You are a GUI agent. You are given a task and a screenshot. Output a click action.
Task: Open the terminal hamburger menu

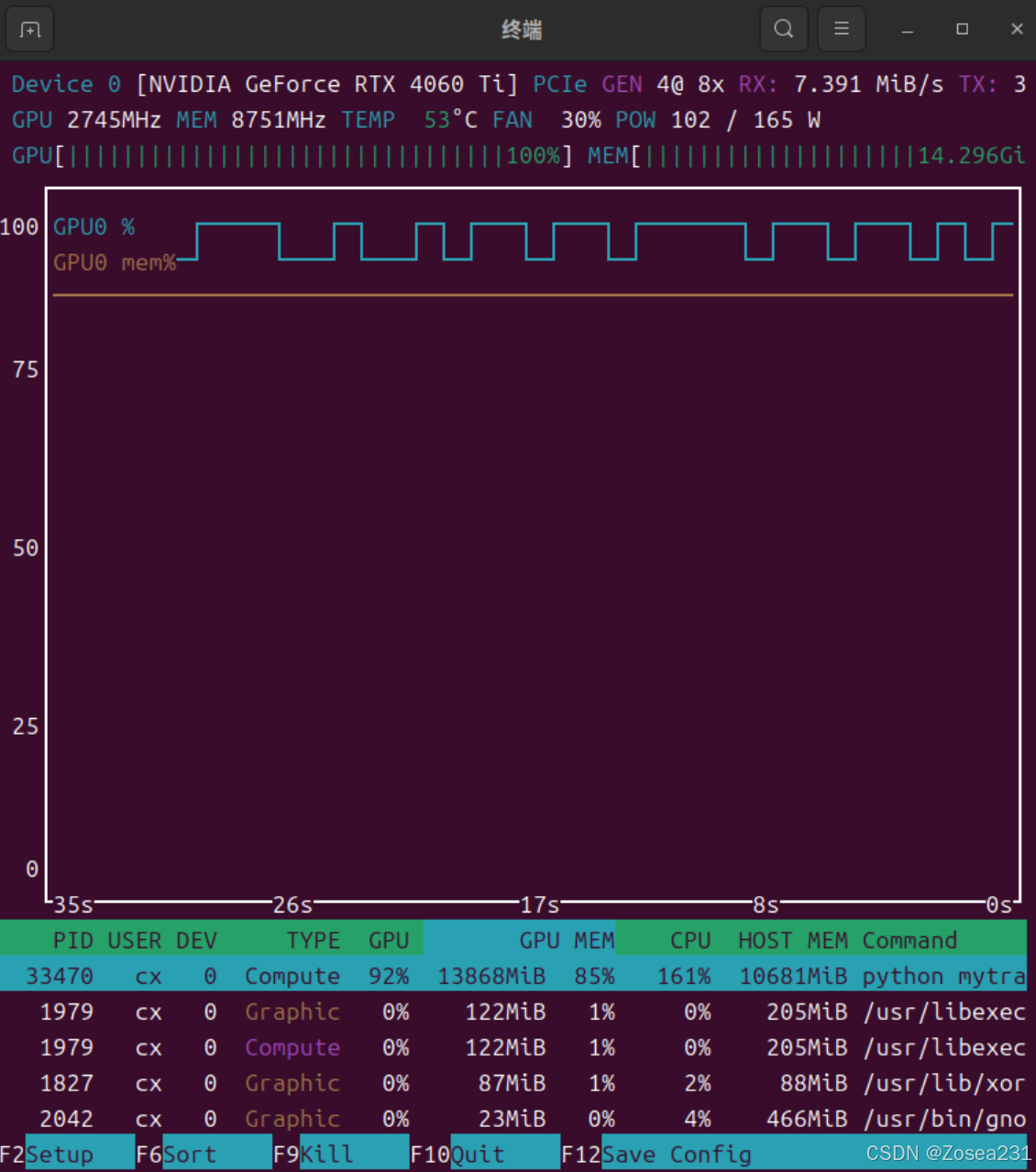click(841, 29)
